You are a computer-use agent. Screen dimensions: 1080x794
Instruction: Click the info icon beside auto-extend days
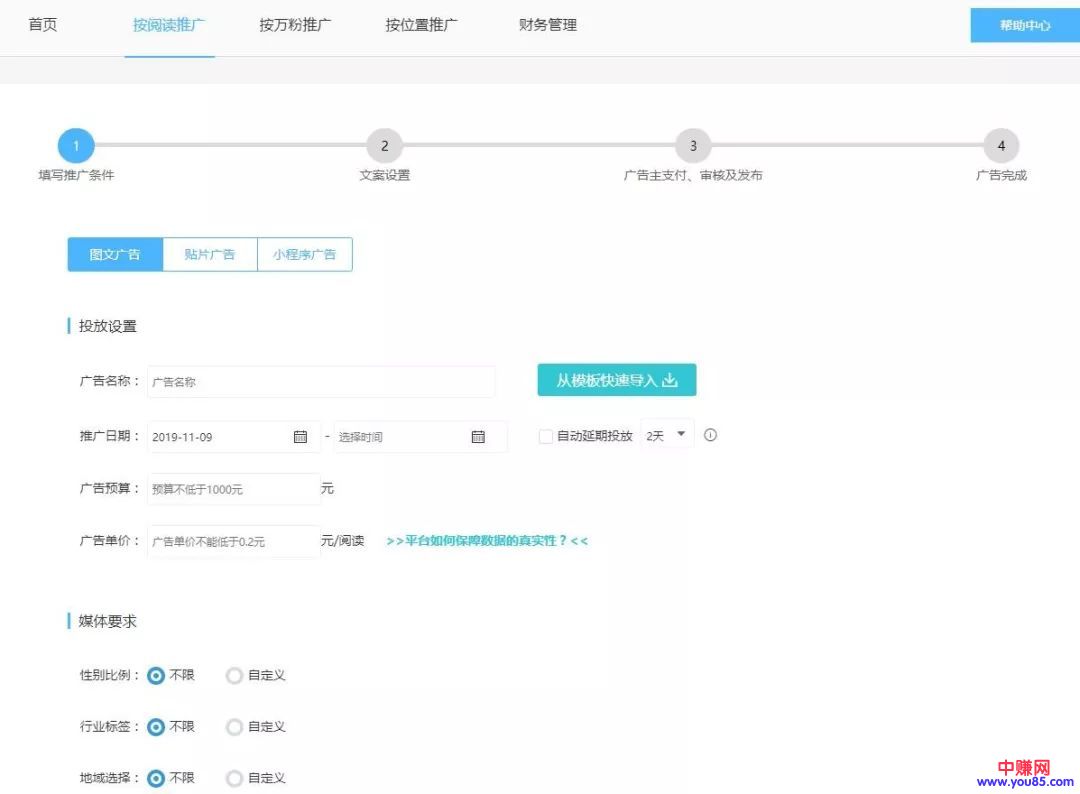coord(710,435)
